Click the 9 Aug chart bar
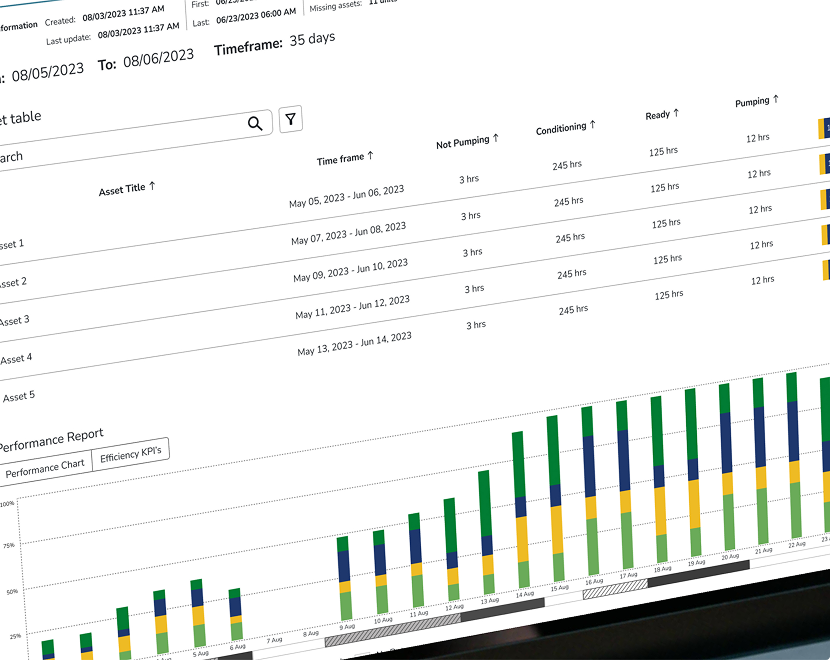This screenshot has height=660, width=830. [x=344, y=578]
